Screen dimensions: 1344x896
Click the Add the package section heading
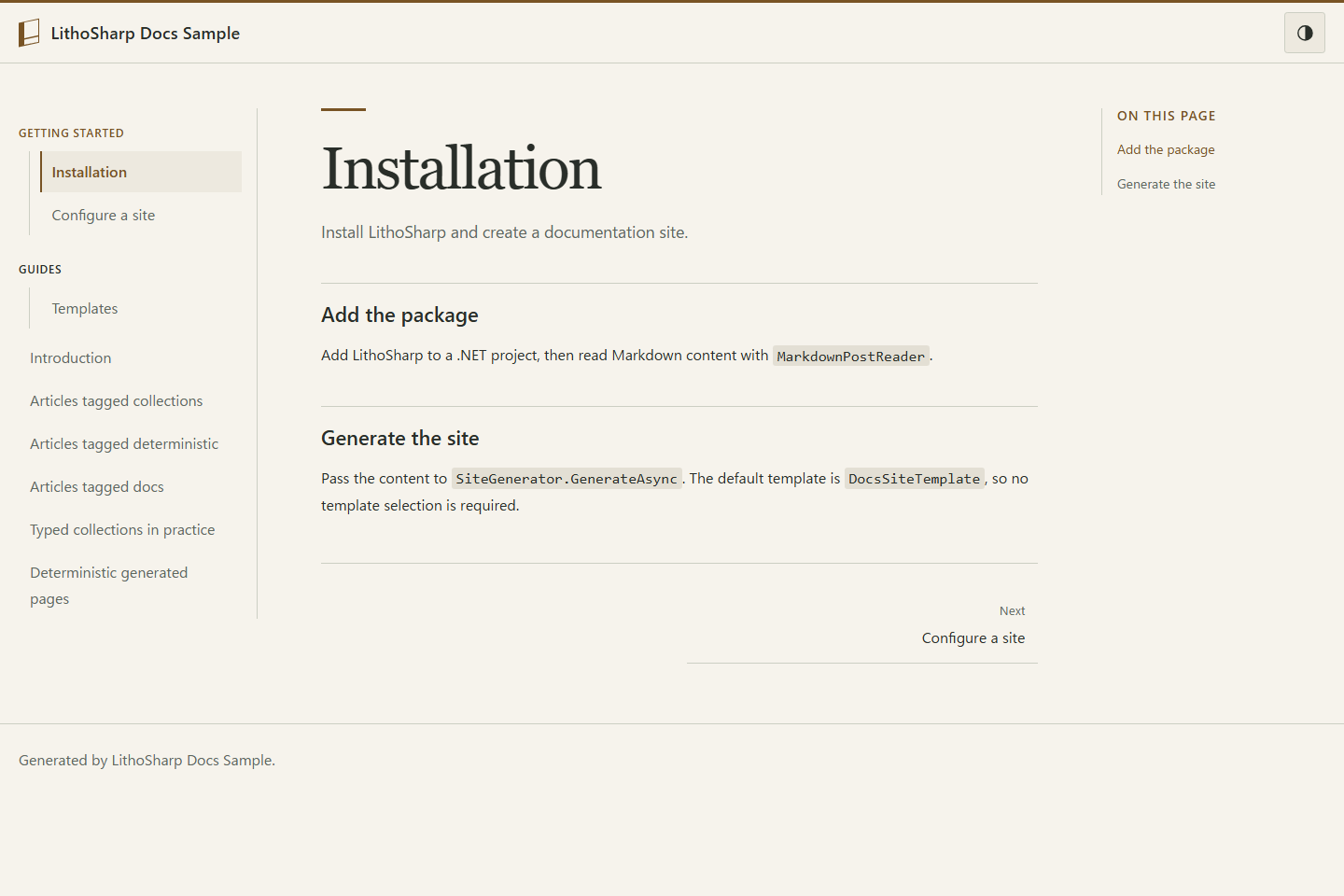pos(399,315)
